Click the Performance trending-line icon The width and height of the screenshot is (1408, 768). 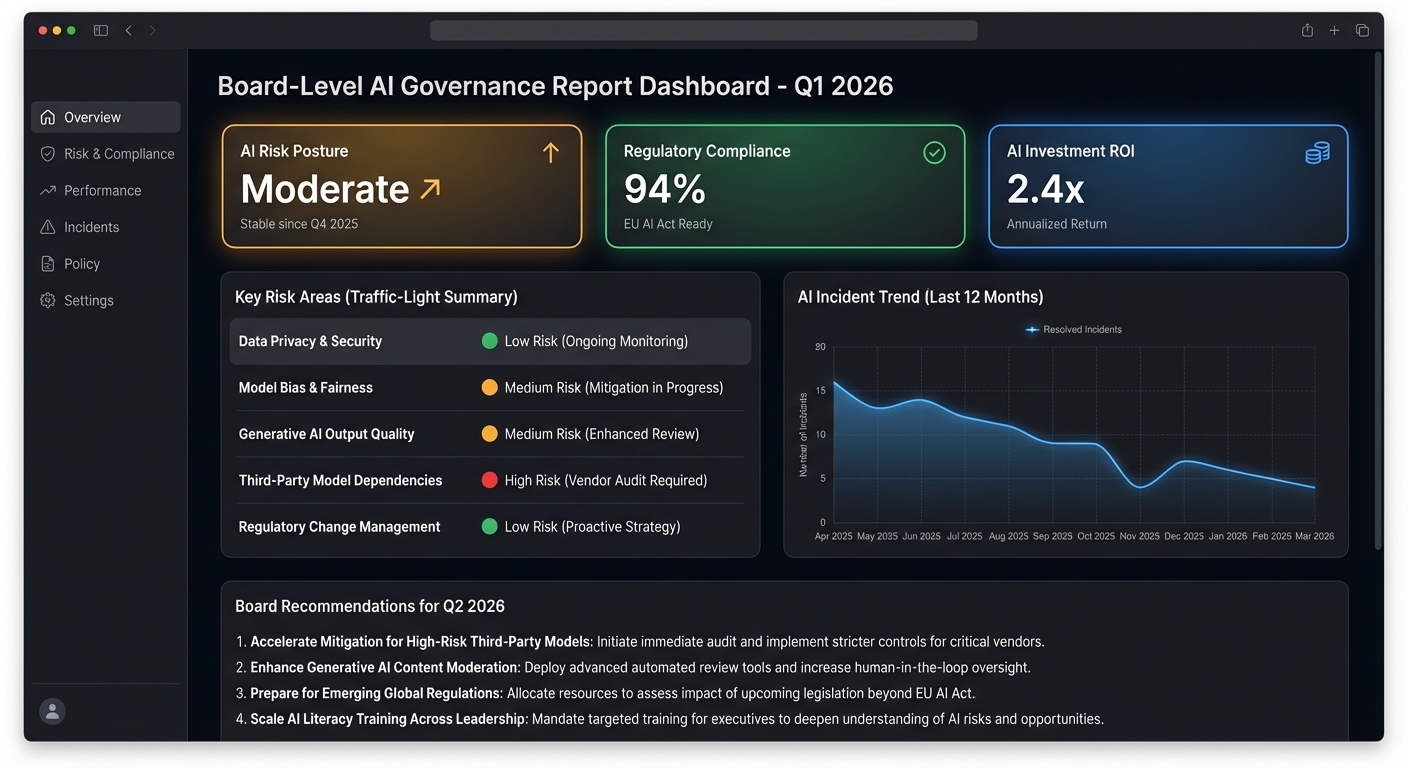[47, 190]
